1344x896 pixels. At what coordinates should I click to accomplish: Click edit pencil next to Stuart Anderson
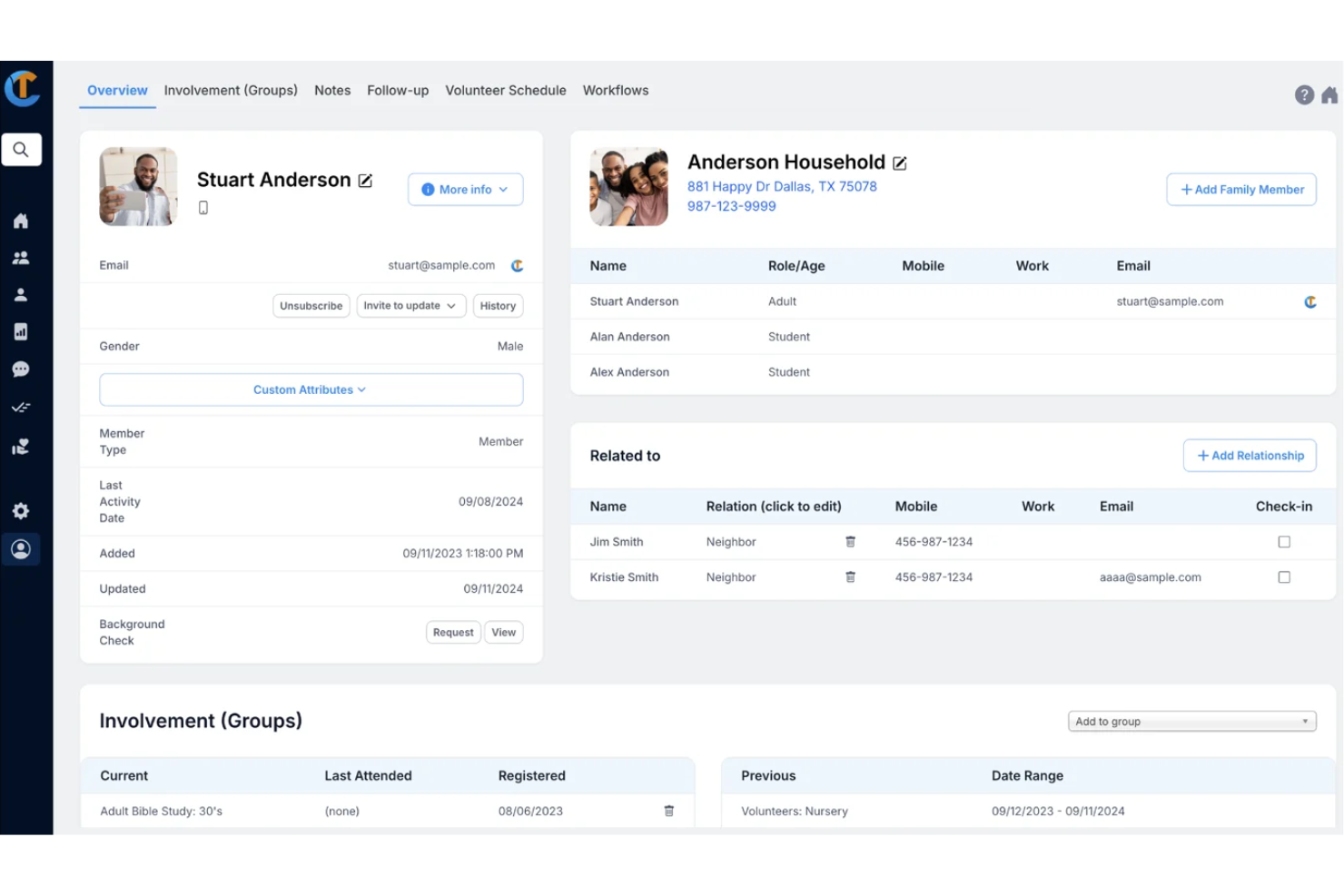365,181
